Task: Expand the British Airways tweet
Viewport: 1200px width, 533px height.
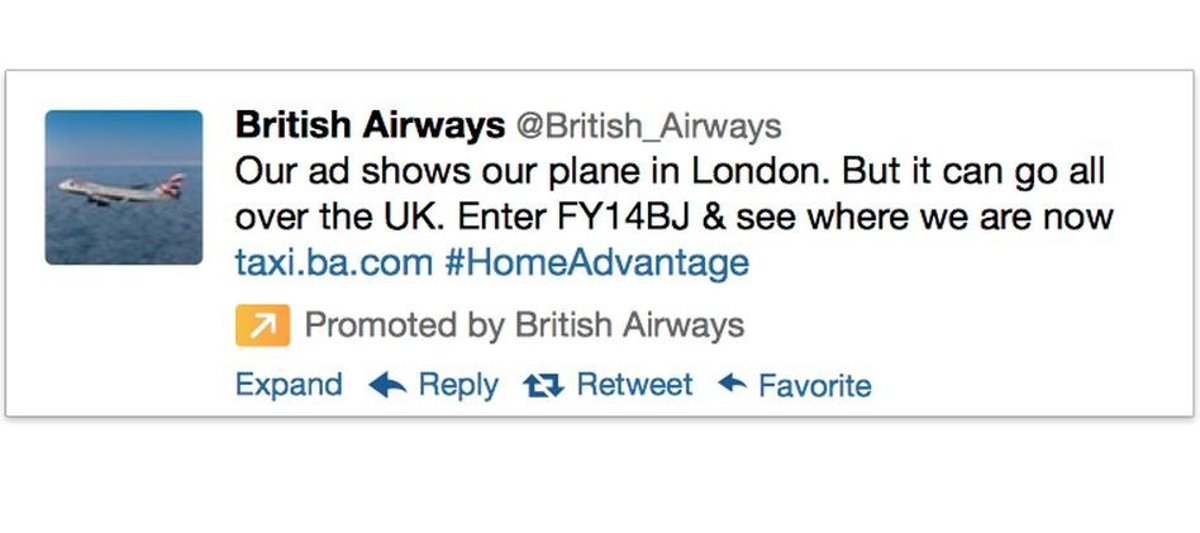Action: (x=288, y=385)
